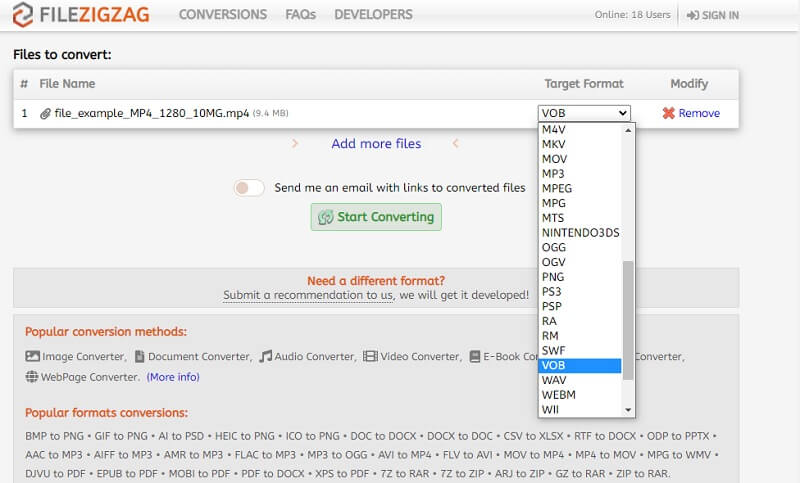Screen dimensions: 800x483
Task: Toggle the email notification switch
Action: 249,188
